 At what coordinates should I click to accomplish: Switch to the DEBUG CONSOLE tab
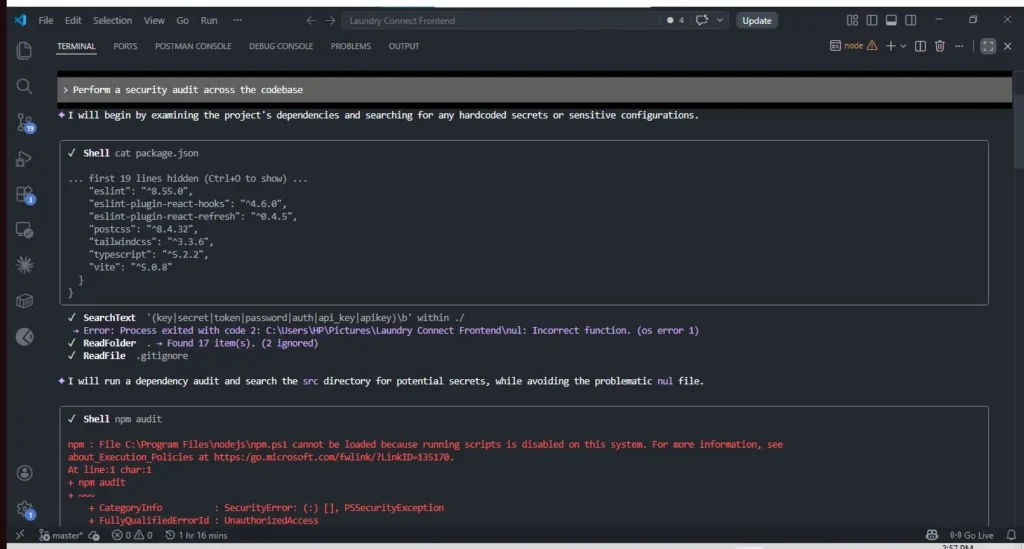coord(281,46)
